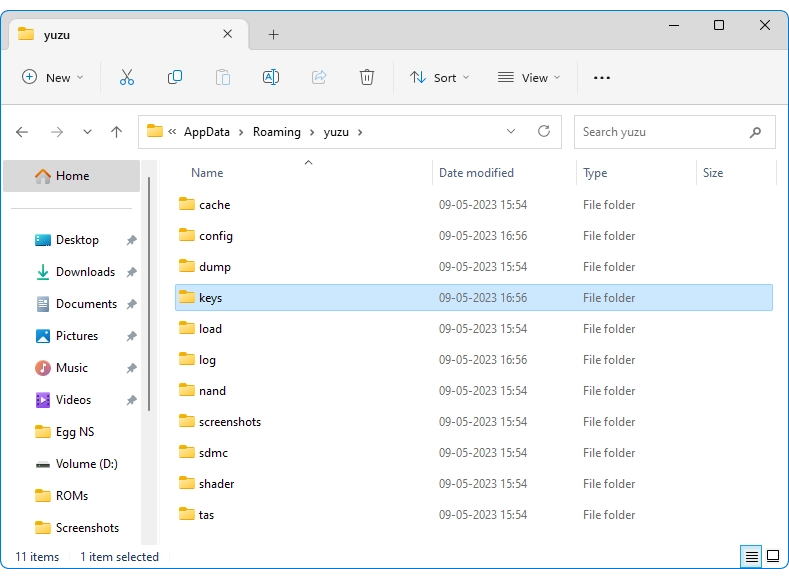
Task: Add a new tab
Action: click(273, 34)
